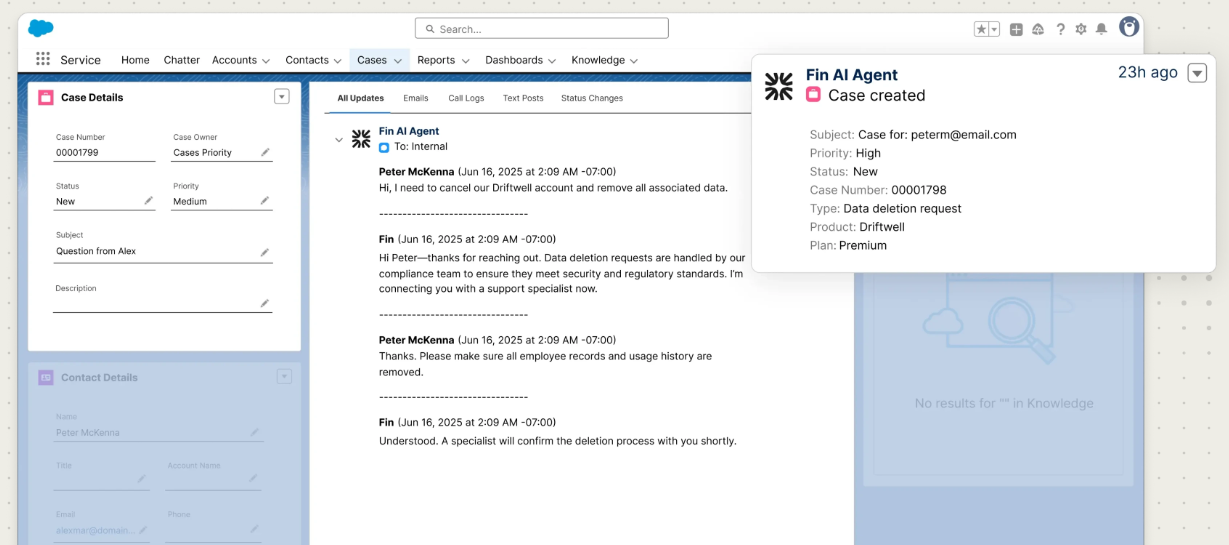Open the Setup gear icon
1229x545 pixels.
coord(1081,29)
